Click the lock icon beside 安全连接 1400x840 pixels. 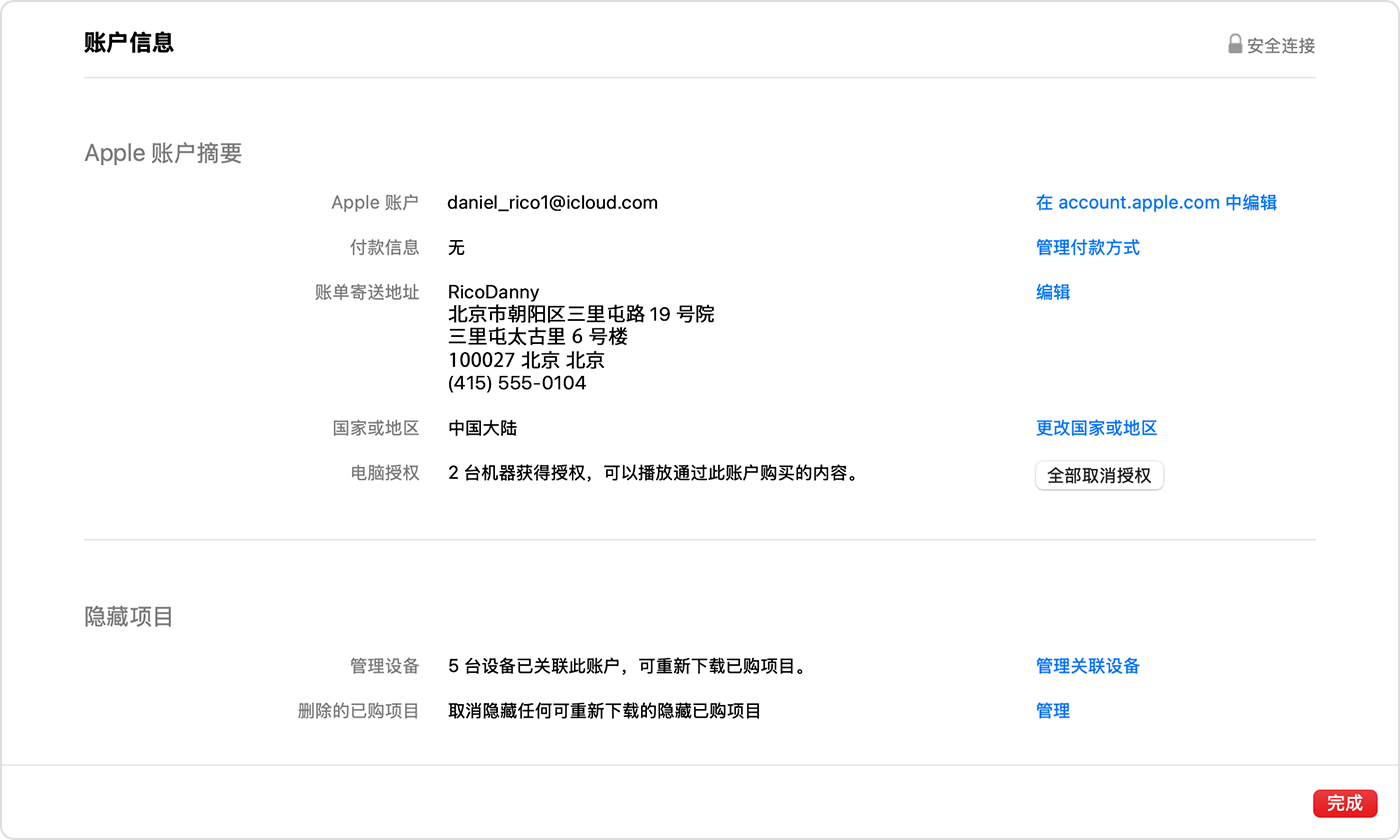point(1235,44)
